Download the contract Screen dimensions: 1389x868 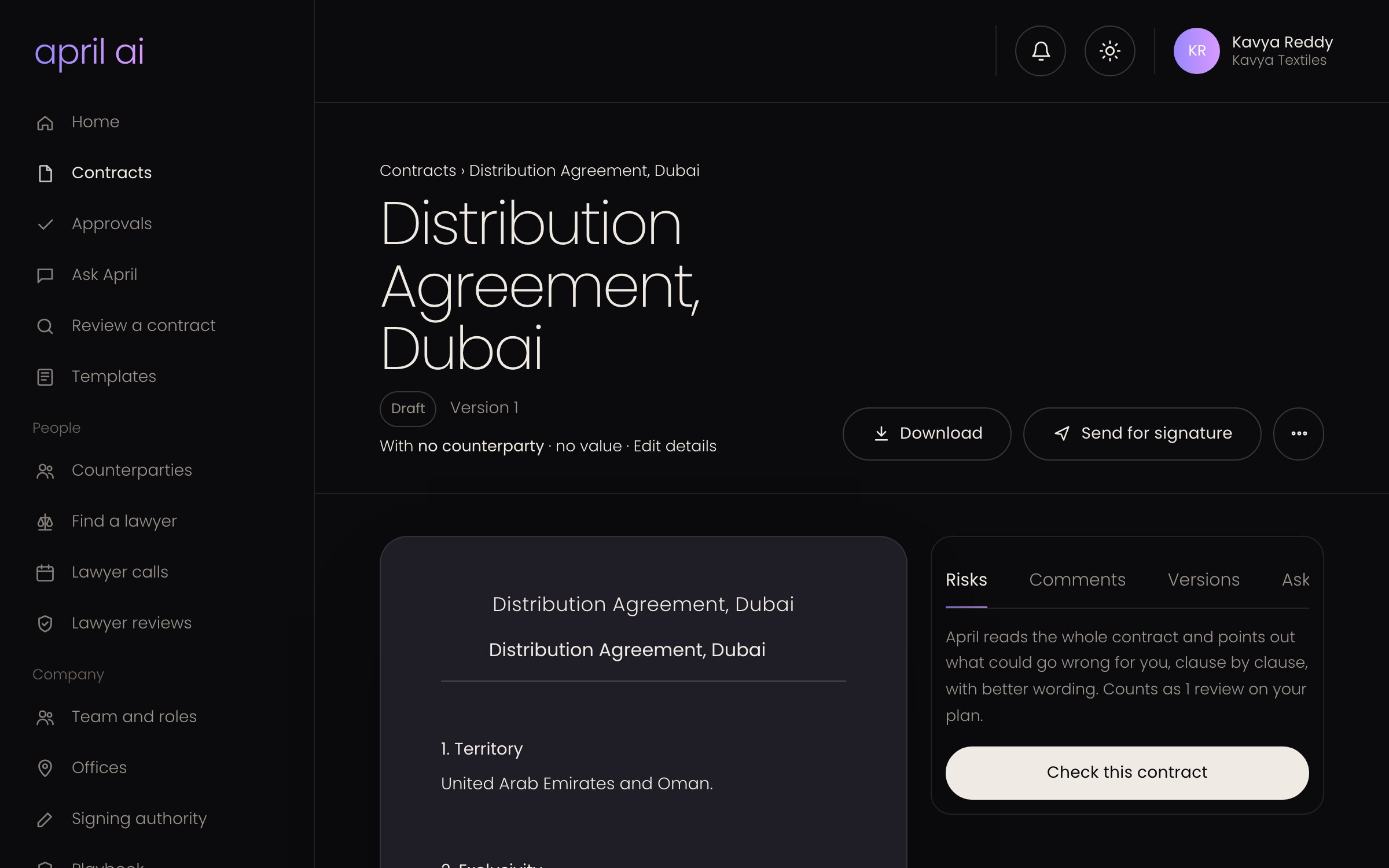pos(927,433)
